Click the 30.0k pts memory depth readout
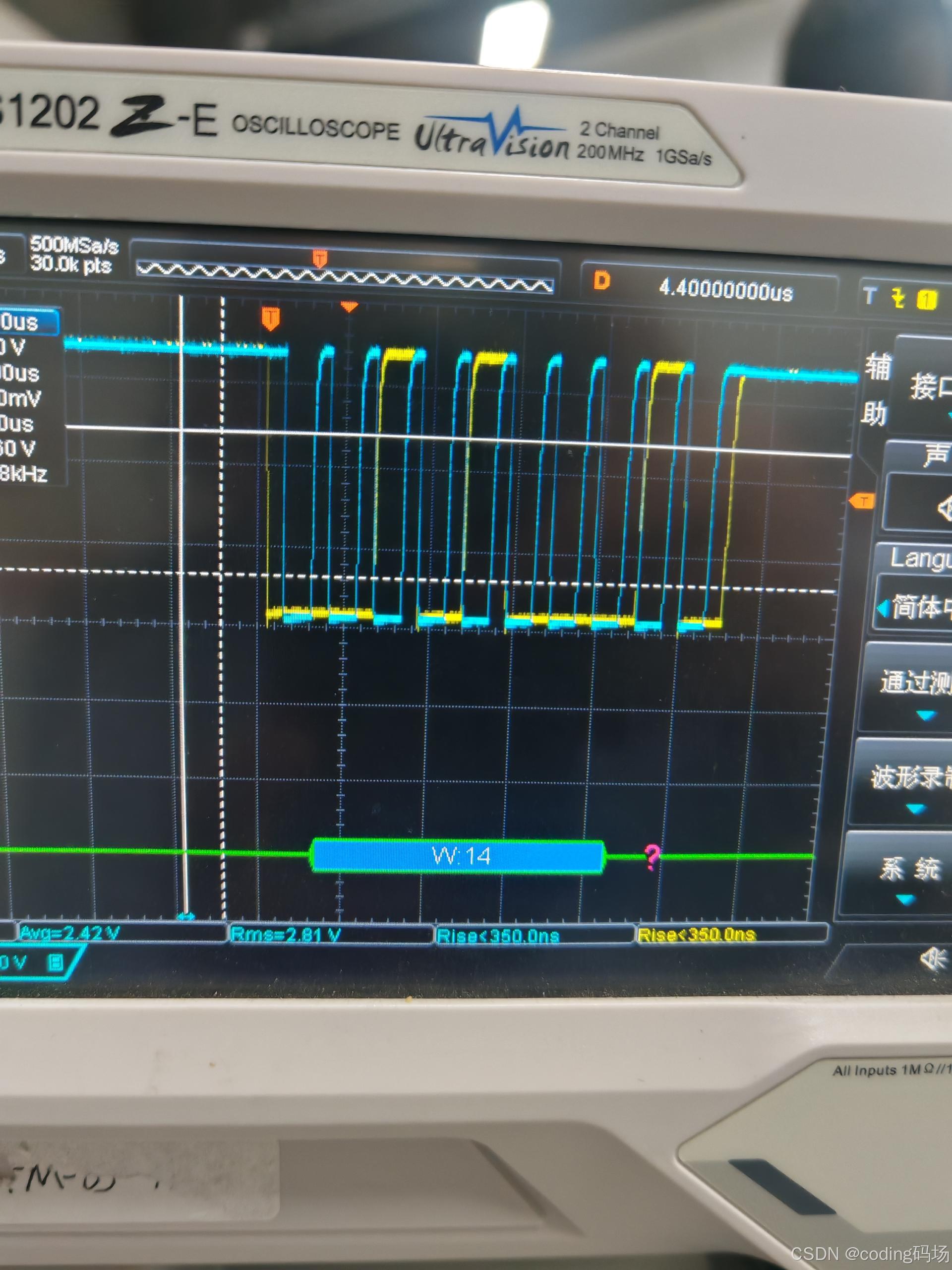Viewport: 952px width, 1270px height. coord(71,265)
